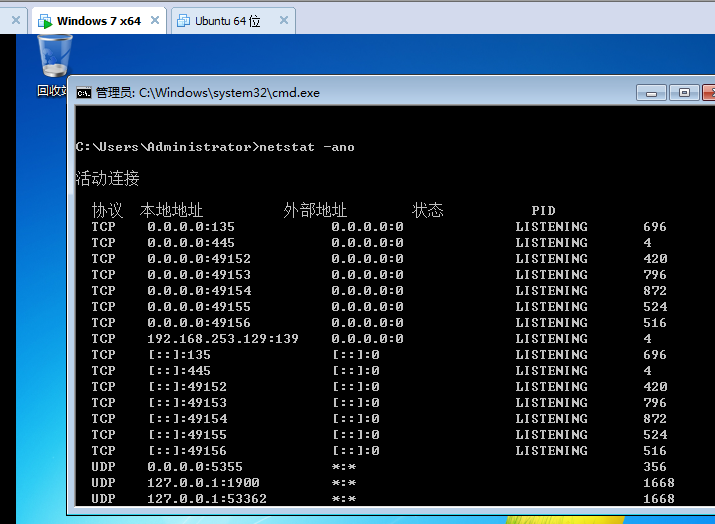The height and width of the screenshot is (524, 715).
Task: Click foreign address [::]:0 on [::]:135 row
Action: pyautogui.click(x=356, y=355)
